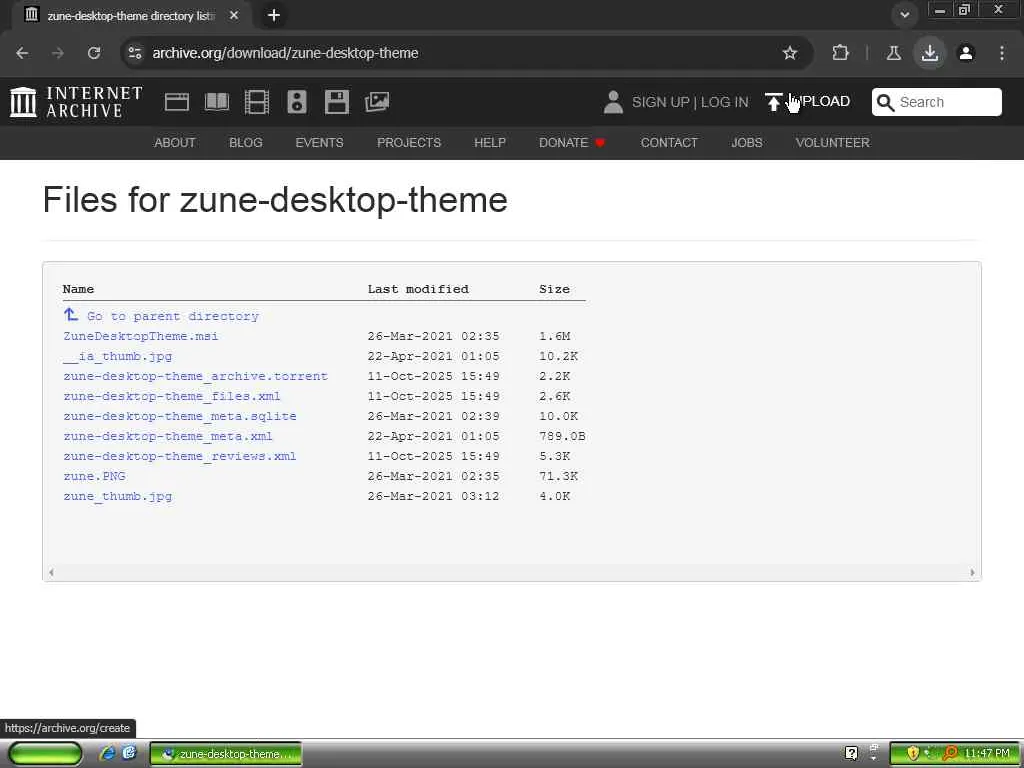Open the tab search dropdown
This screenshot has width=1024, height=768.
905,15
